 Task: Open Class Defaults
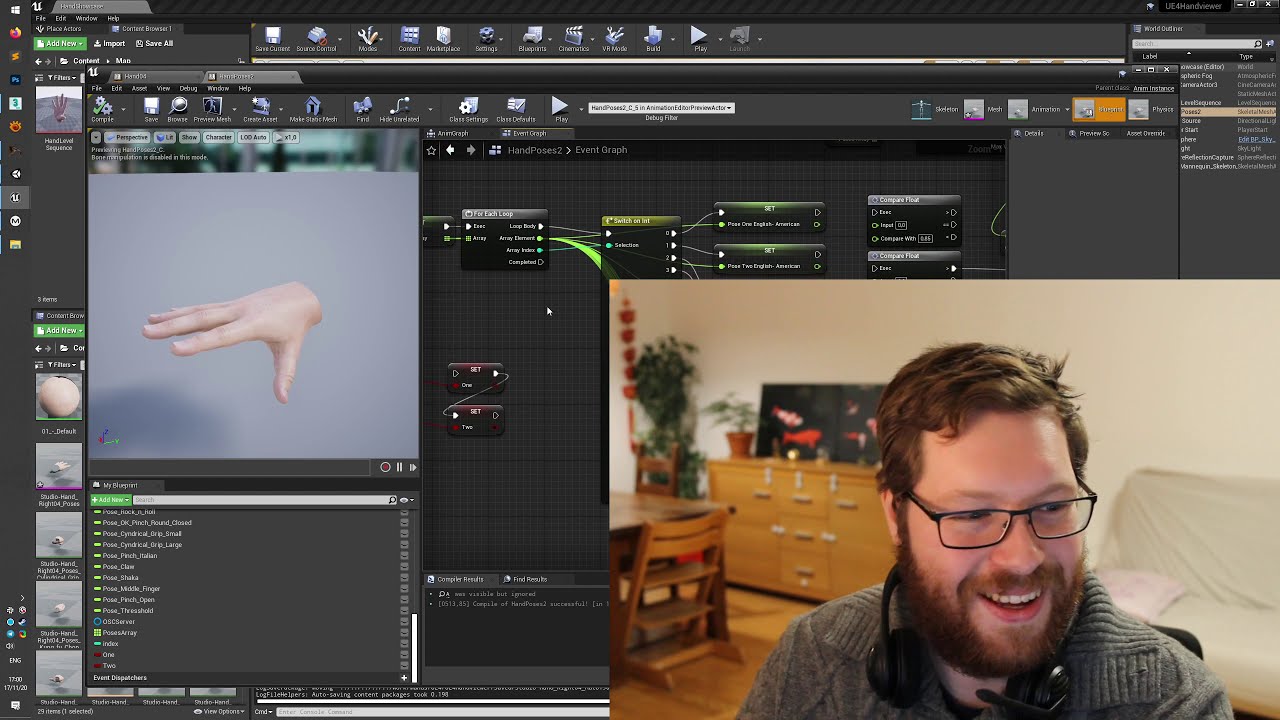516,109
